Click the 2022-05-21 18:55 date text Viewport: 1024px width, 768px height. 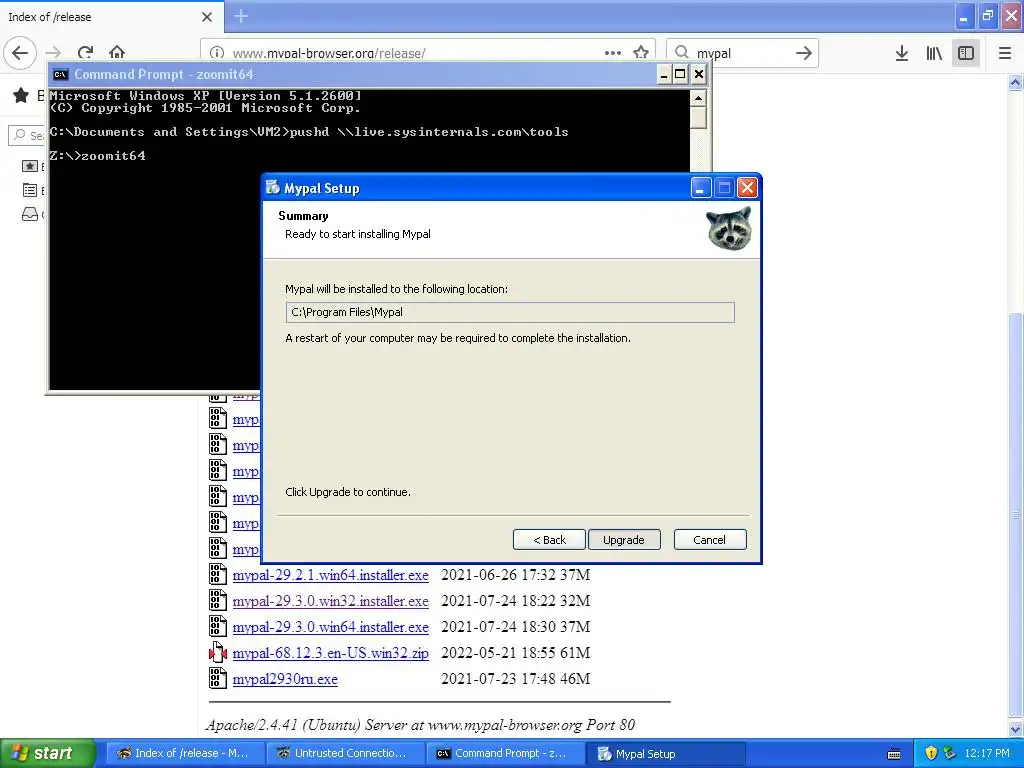(x=498, y=653)
